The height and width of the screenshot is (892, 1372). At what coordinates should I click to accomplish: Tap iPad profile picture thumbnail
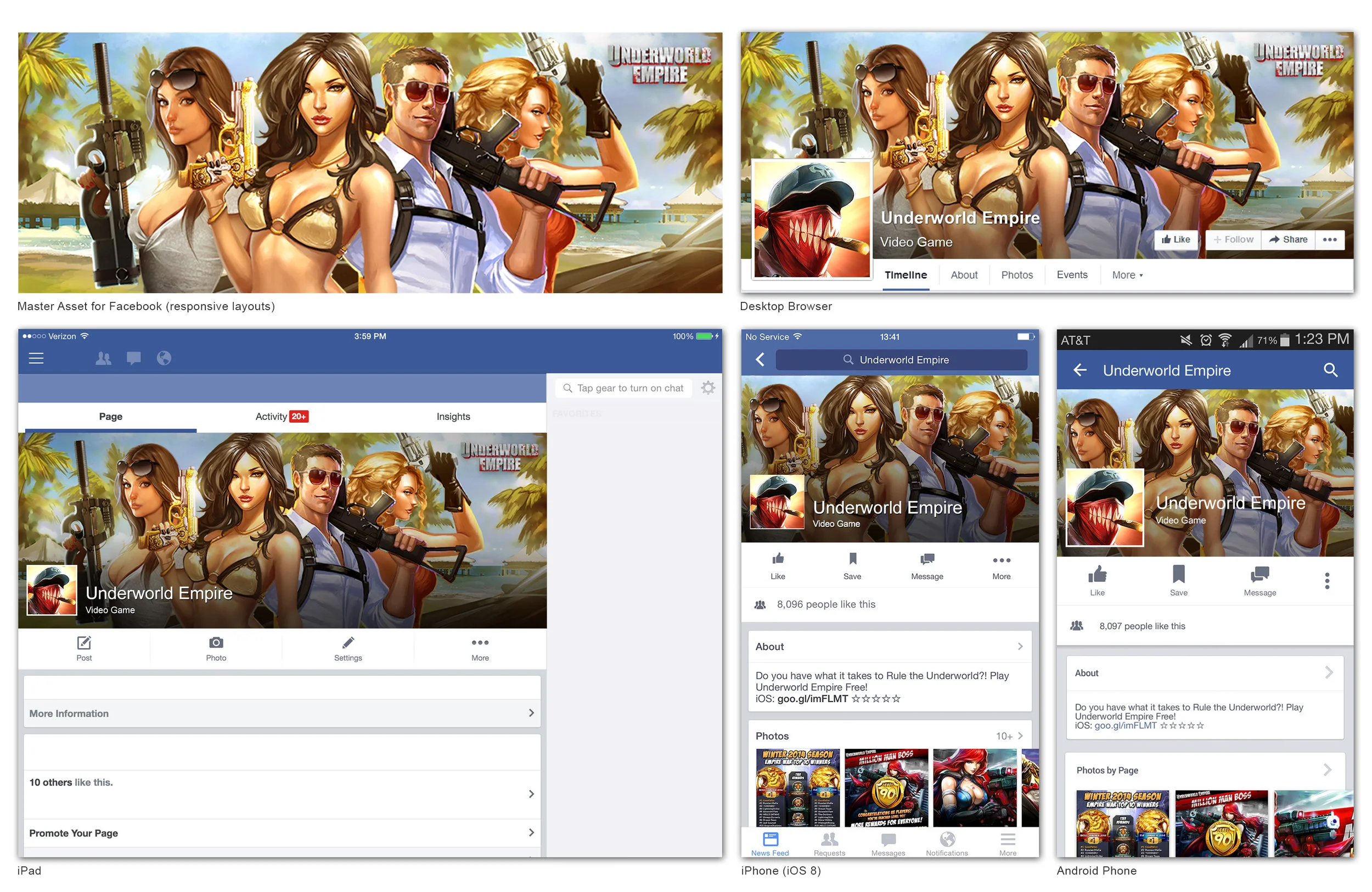tap(52, 591)
